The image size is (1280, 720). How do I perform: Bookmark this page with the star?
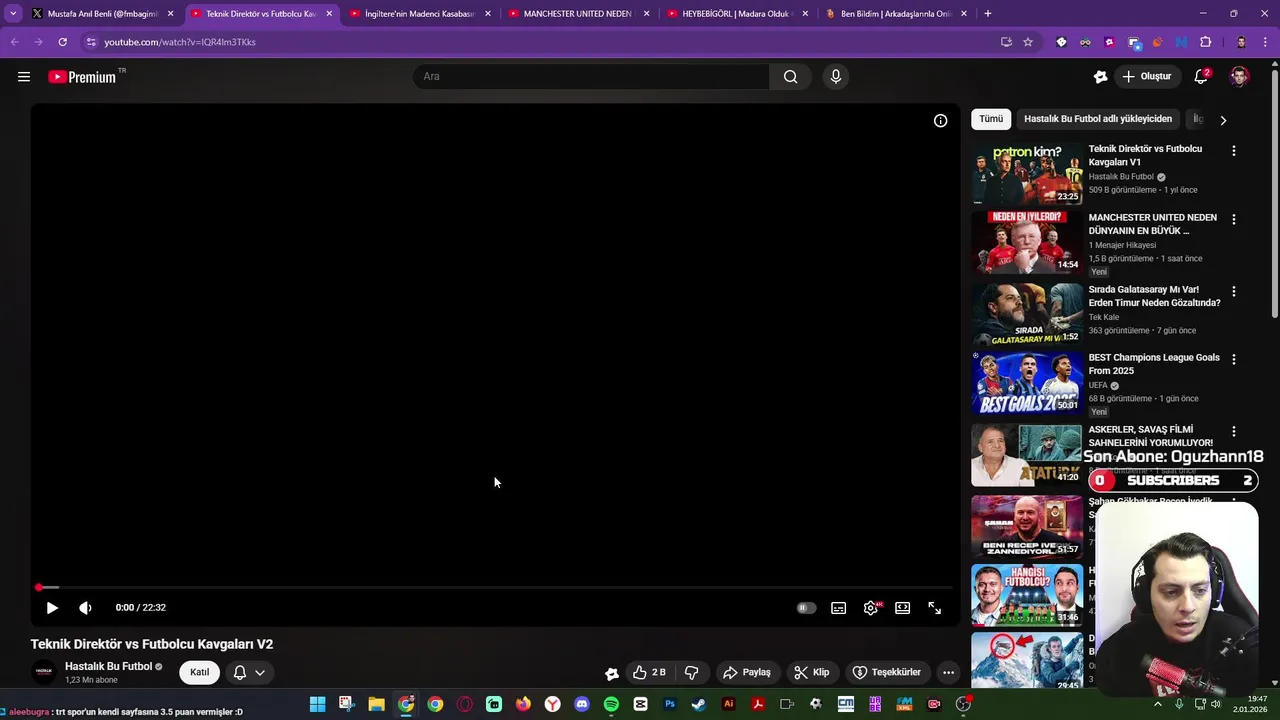coord(1027,42)
